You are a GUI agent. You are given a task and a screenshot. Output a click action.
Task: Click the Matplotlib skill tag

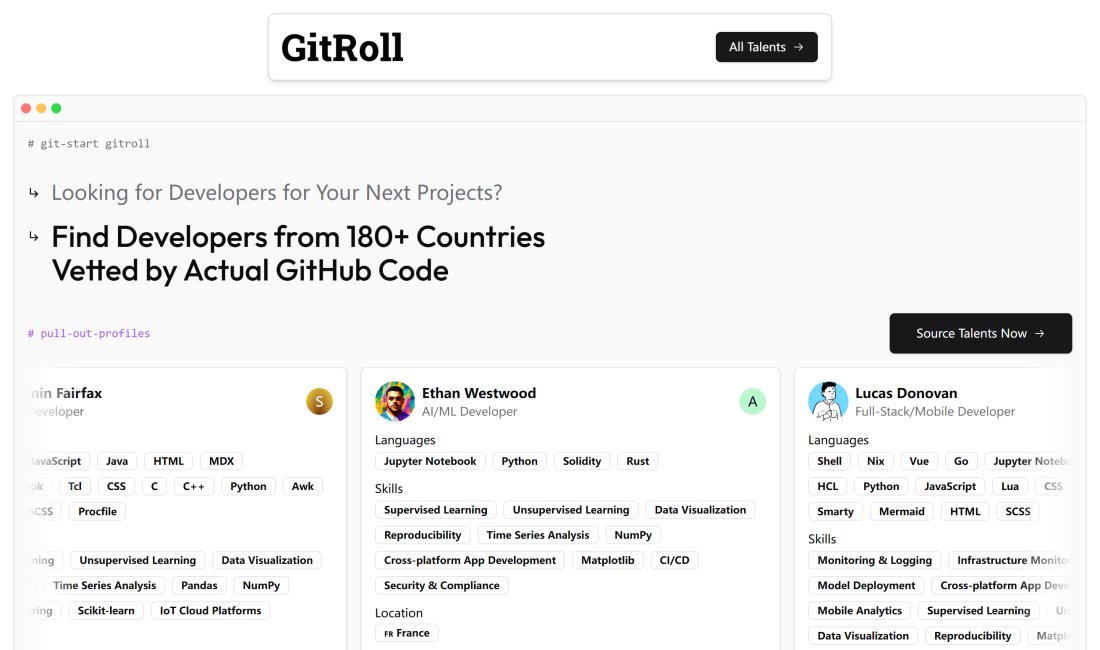click(608, 560)
